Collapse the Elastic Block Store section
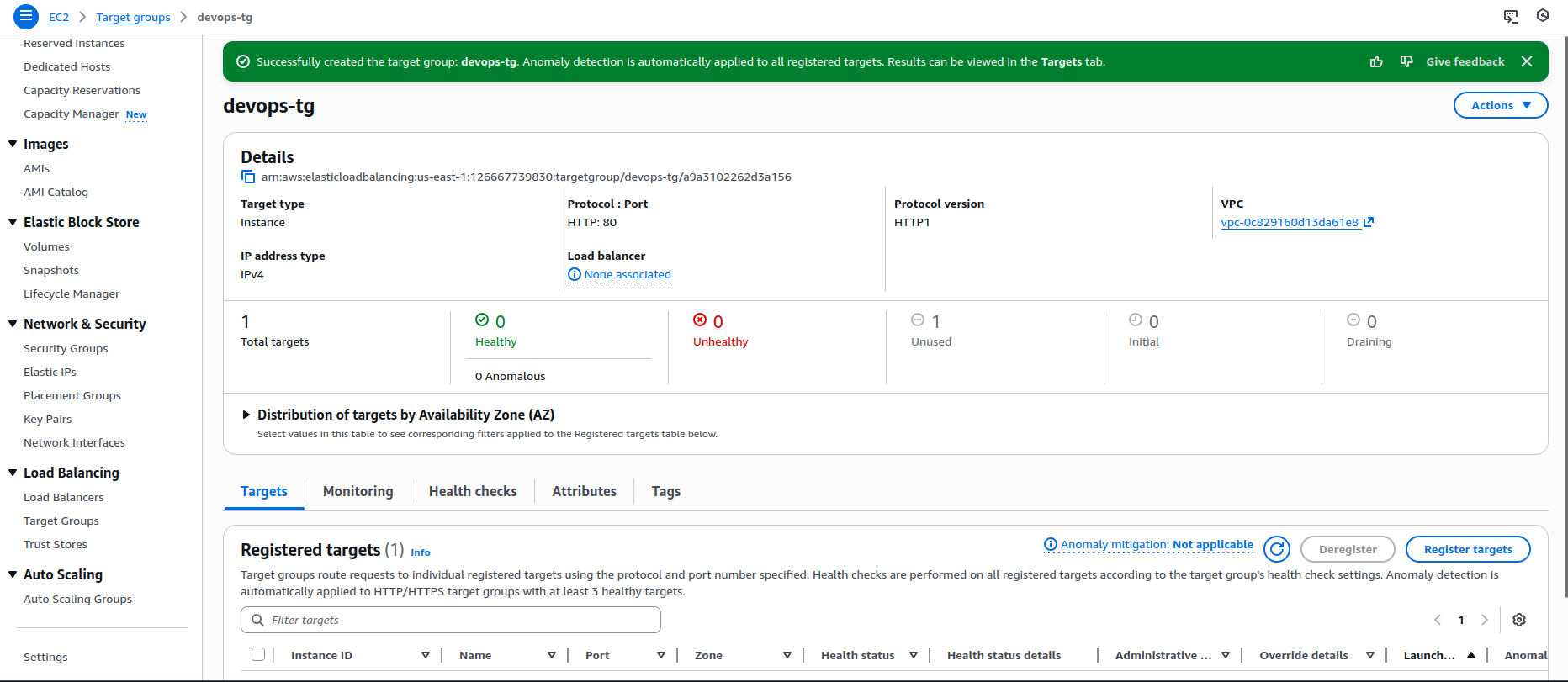Screen dimensions: 1568x682 13,222
